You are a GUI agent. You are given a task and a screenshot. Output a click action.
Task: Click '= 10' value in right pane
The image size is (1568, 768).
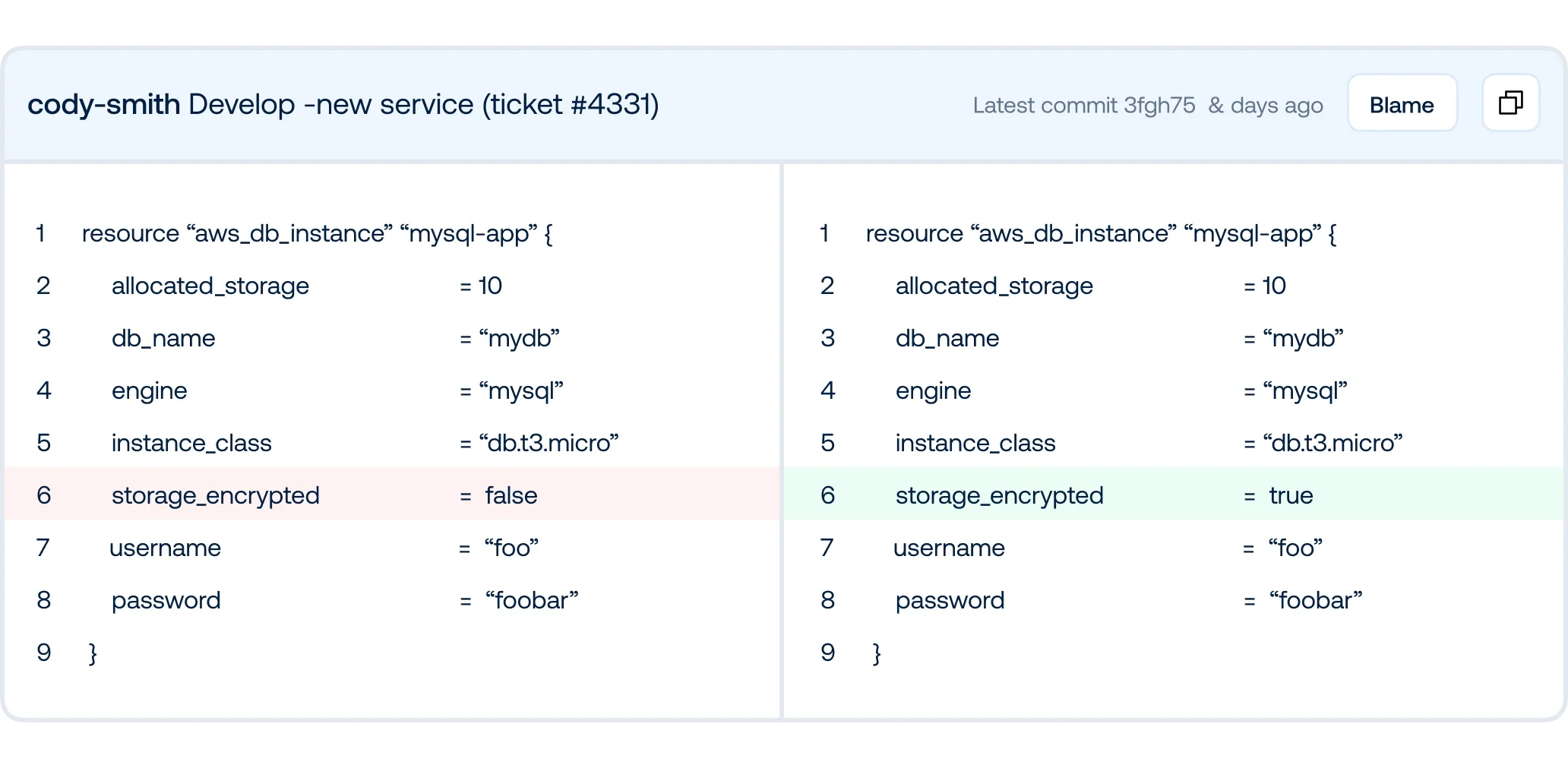click(x=1265, y=286)
